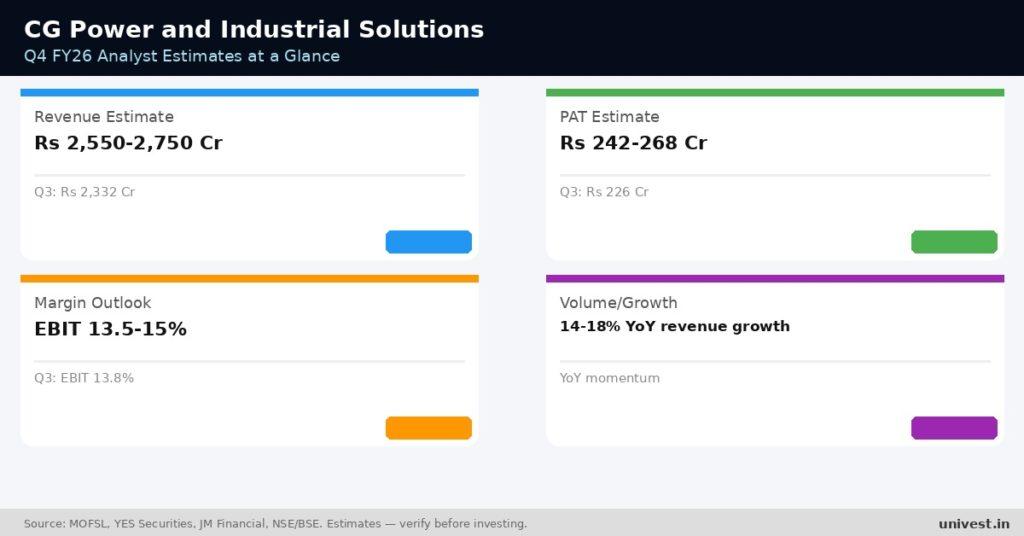Click the Source: MOFSL, YES Securities footer text
The height and width of the screenshot is (536, 1024).
(275, 524)
